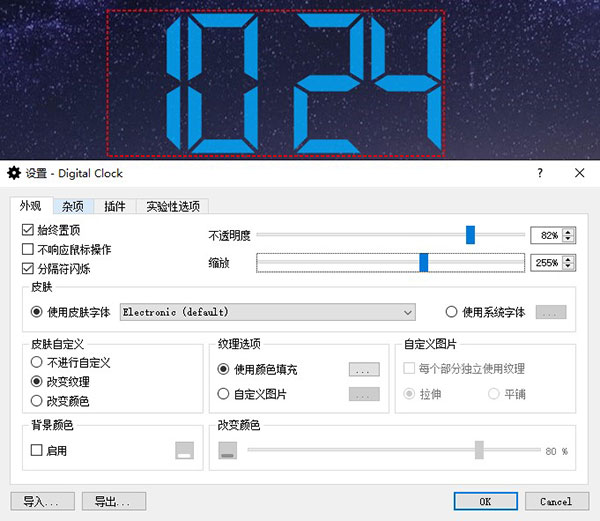Click the system font browse button
Screen dimensions: 600x521
click(551, 312)
